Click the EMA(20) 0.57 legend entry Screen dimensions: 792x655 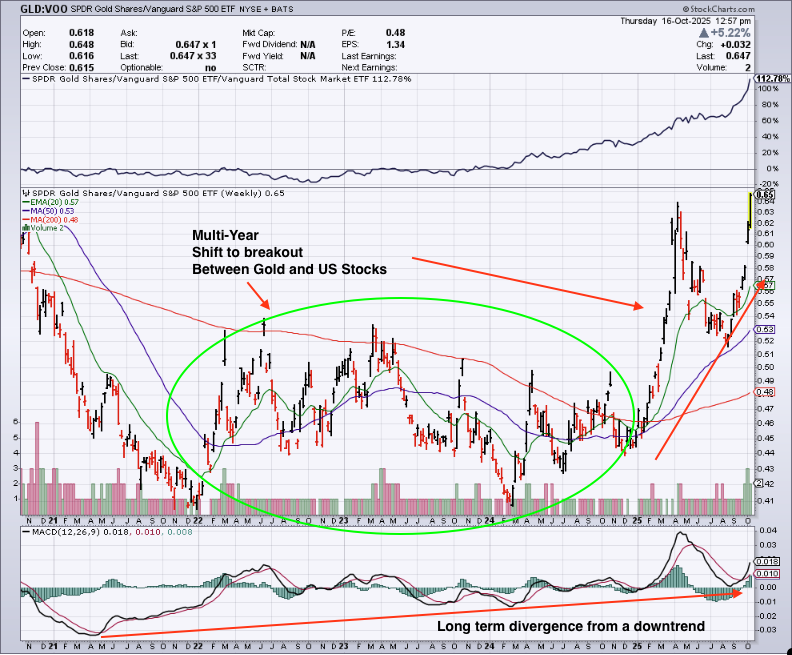point(50,202)
